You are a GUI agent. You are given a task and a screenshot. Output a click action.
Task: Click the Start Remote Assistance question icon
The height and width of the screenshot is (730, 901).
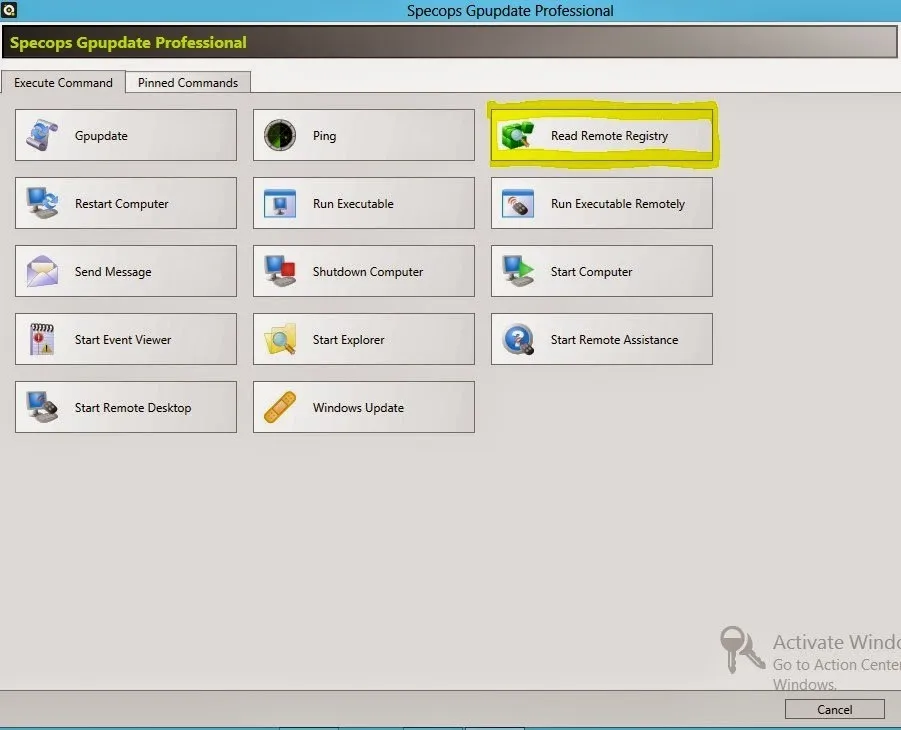(x=518, y=339)
